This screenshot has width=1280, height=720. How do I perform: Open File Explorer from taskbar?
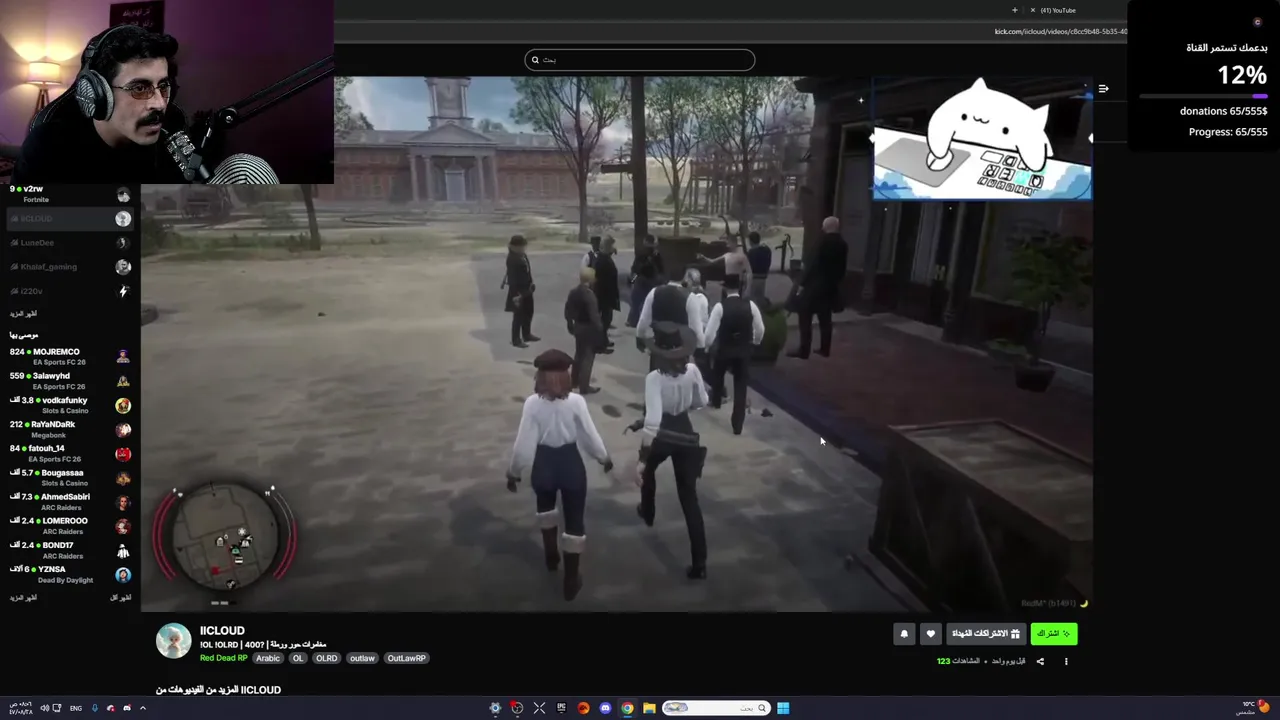coord(649,708)
